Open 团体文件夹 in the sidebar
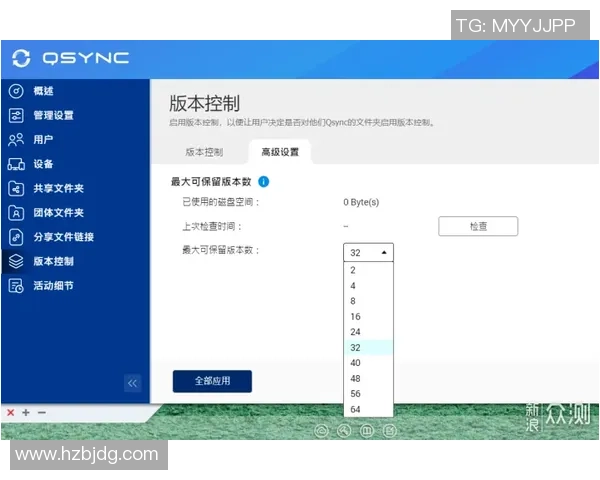The width and height of the screenshot is (600, 480). pyautogui.click(x=75, y=213)
